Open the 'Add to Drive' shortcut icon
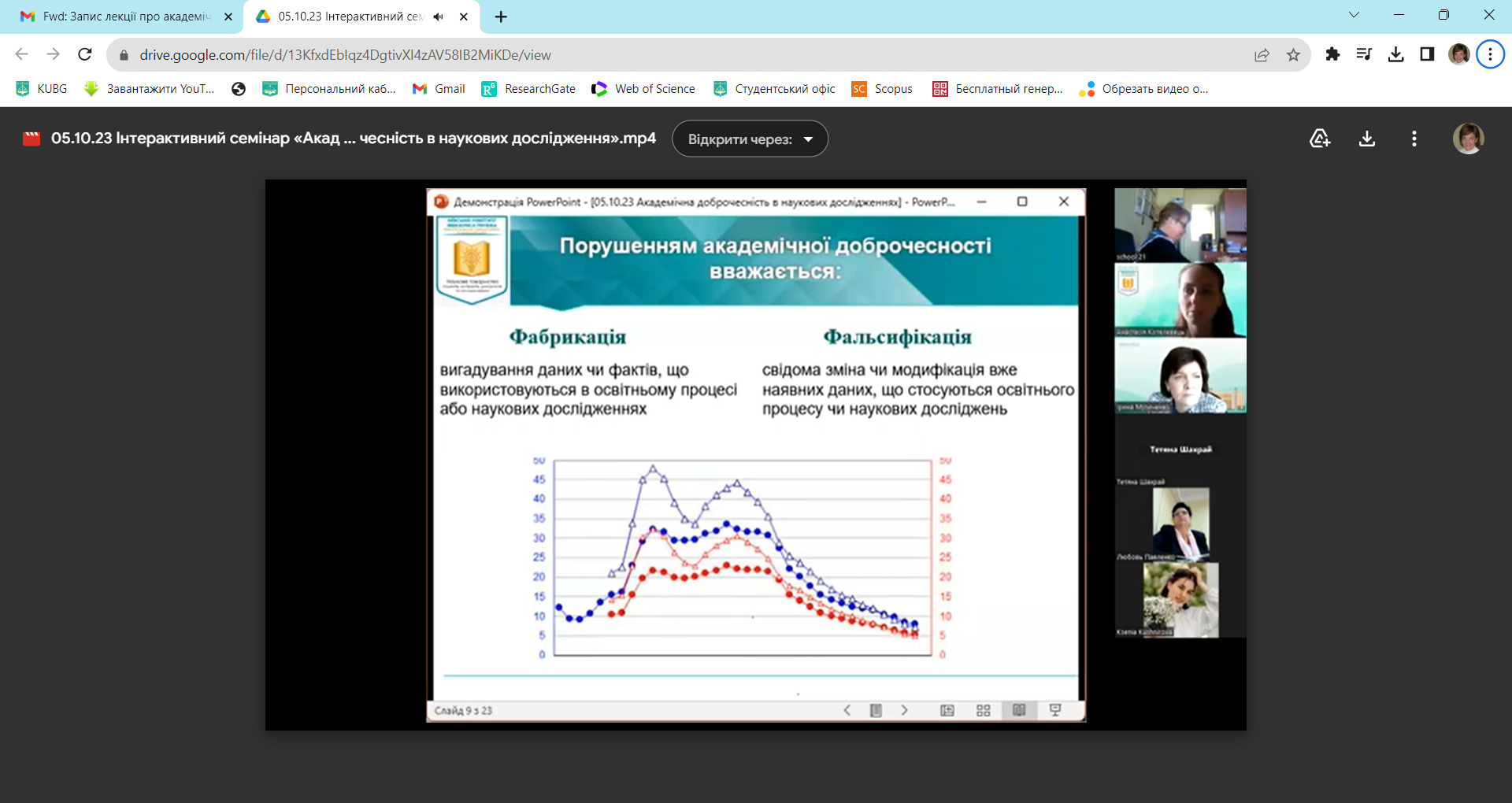This screenshot has height=803, width=1512. point(1320,138)
